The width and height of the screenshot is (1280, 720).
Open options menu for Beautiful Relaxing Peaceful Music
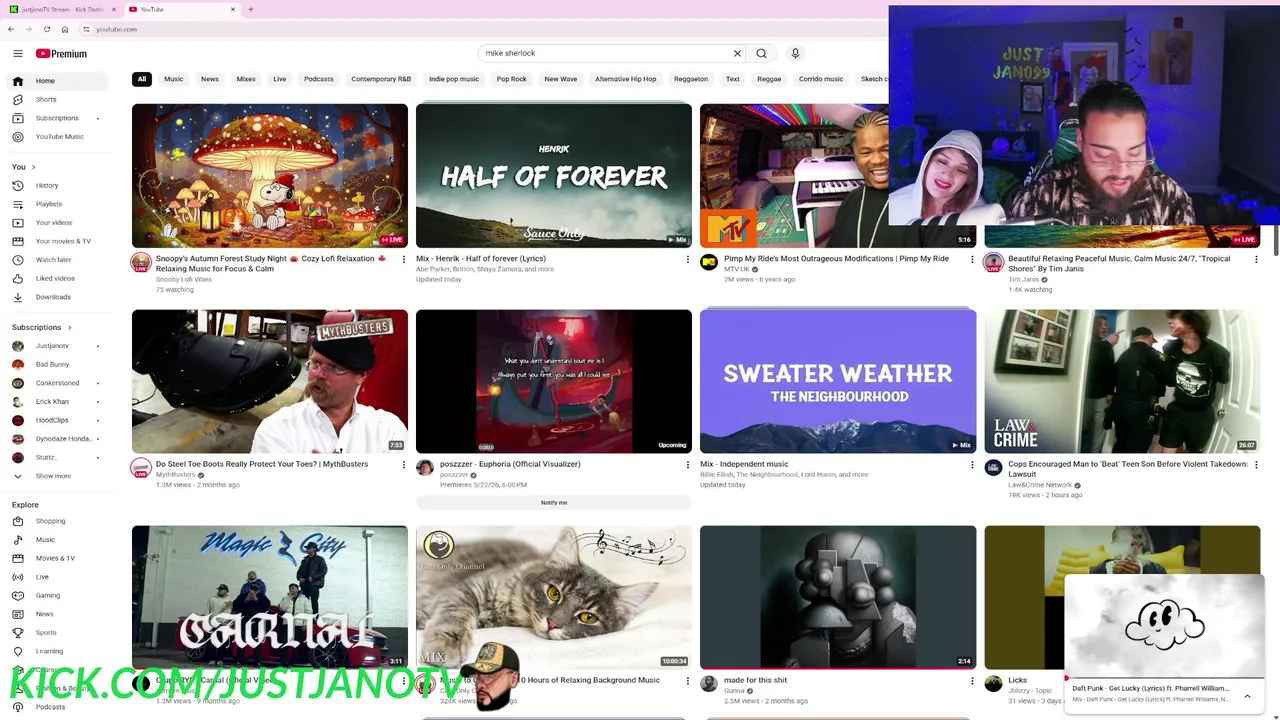click(x=1256, y=259)
